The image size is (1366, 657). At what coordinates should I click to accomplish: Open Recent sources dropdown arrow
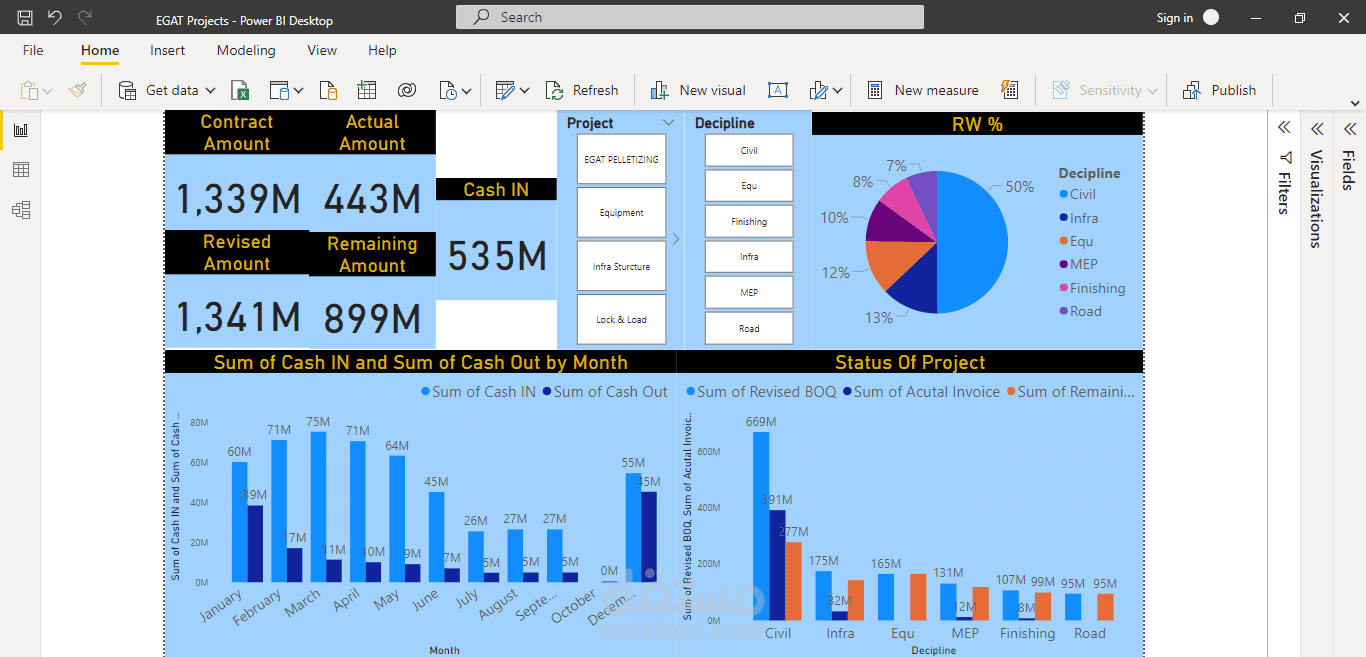pyautogui.click(x=467, y=91)
